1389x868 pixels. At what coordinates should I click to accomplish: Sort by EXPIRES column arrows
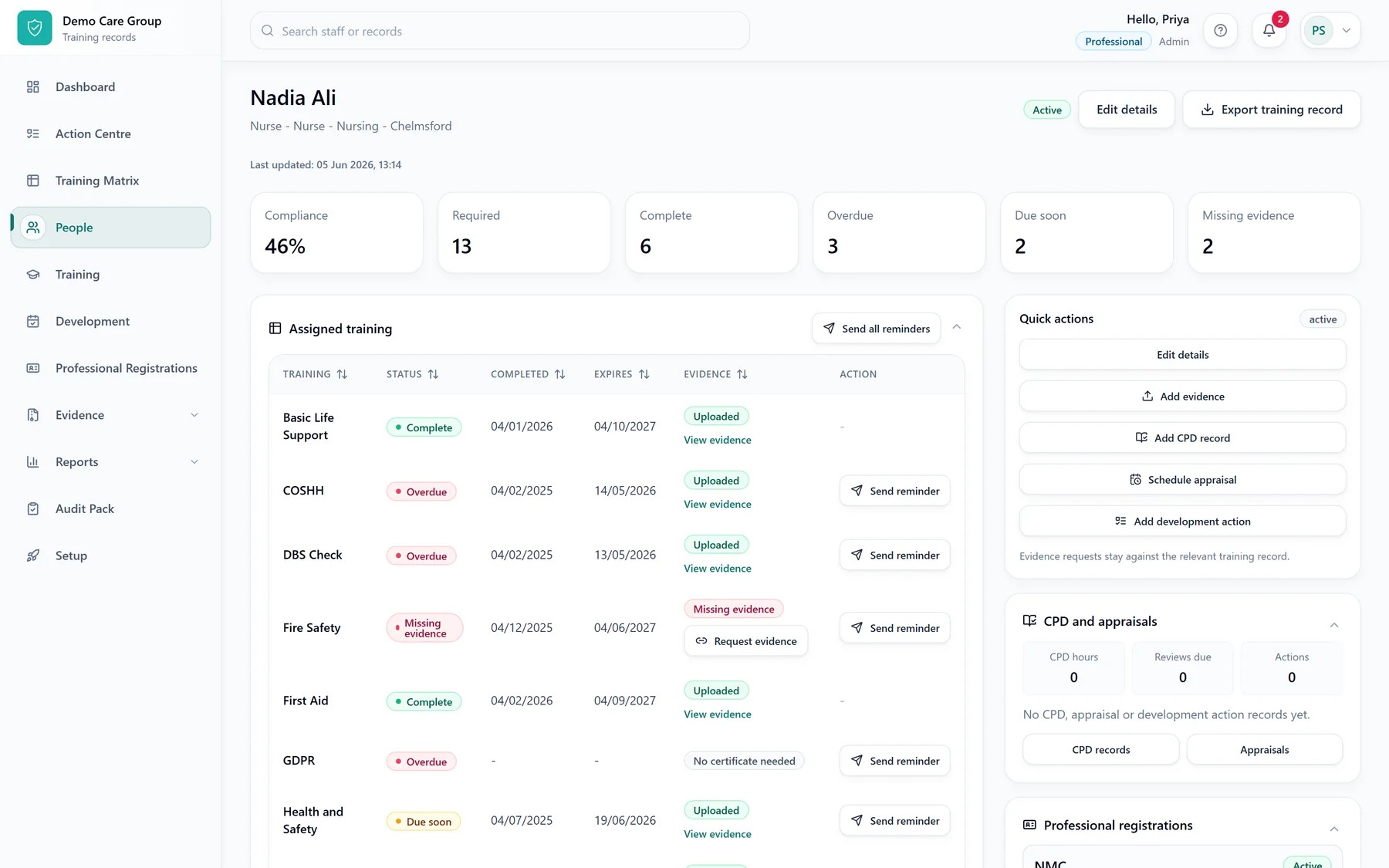point(644,374)
